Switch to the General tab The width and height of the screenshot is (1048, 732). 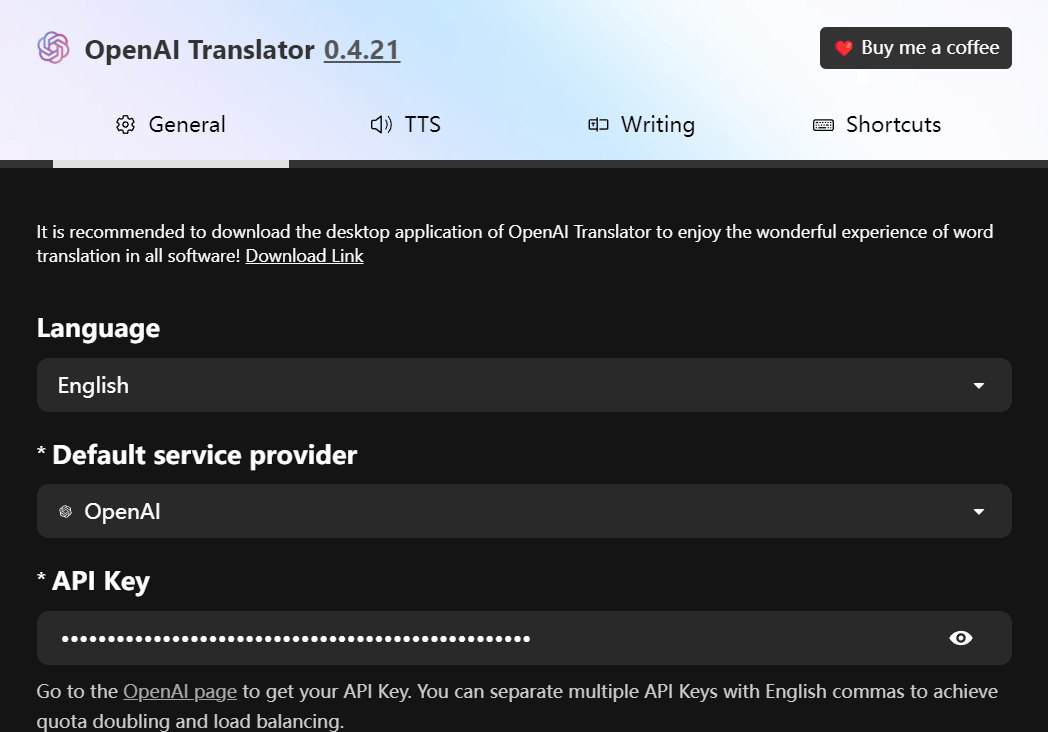click(171, 124)
